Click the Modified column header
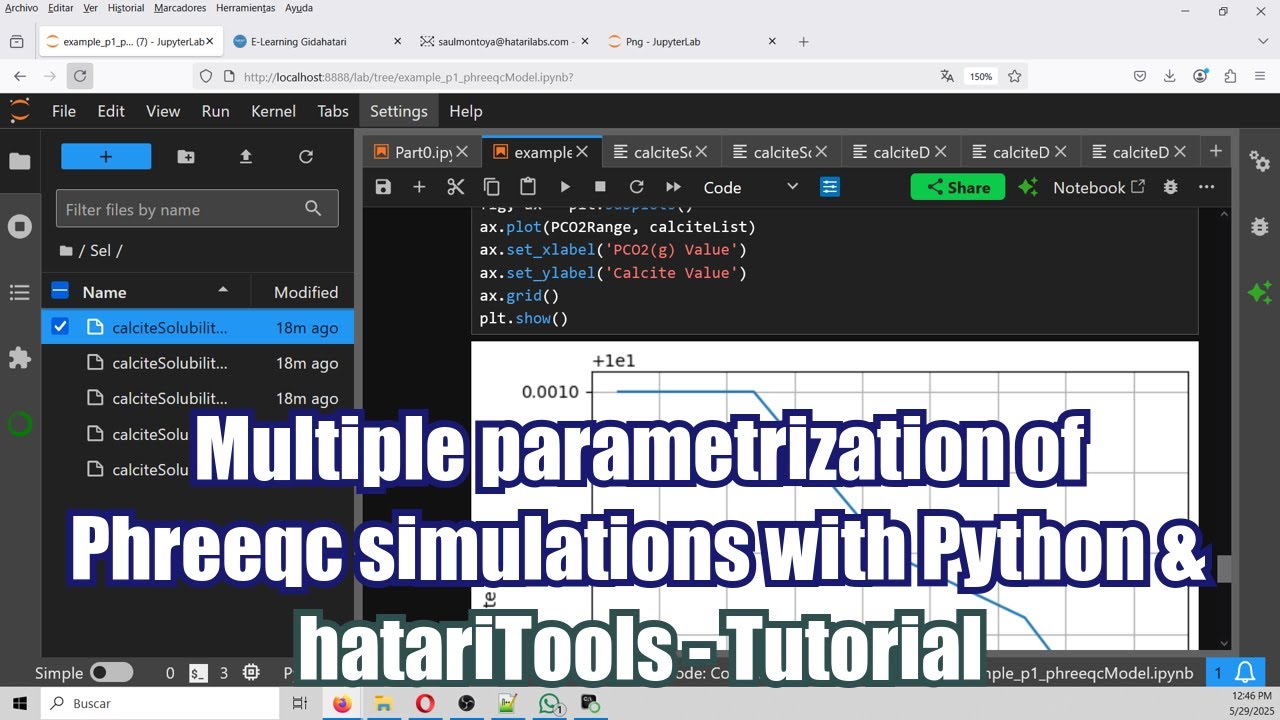This screenshot has height=720, width=1280. (x=306, y=292)
